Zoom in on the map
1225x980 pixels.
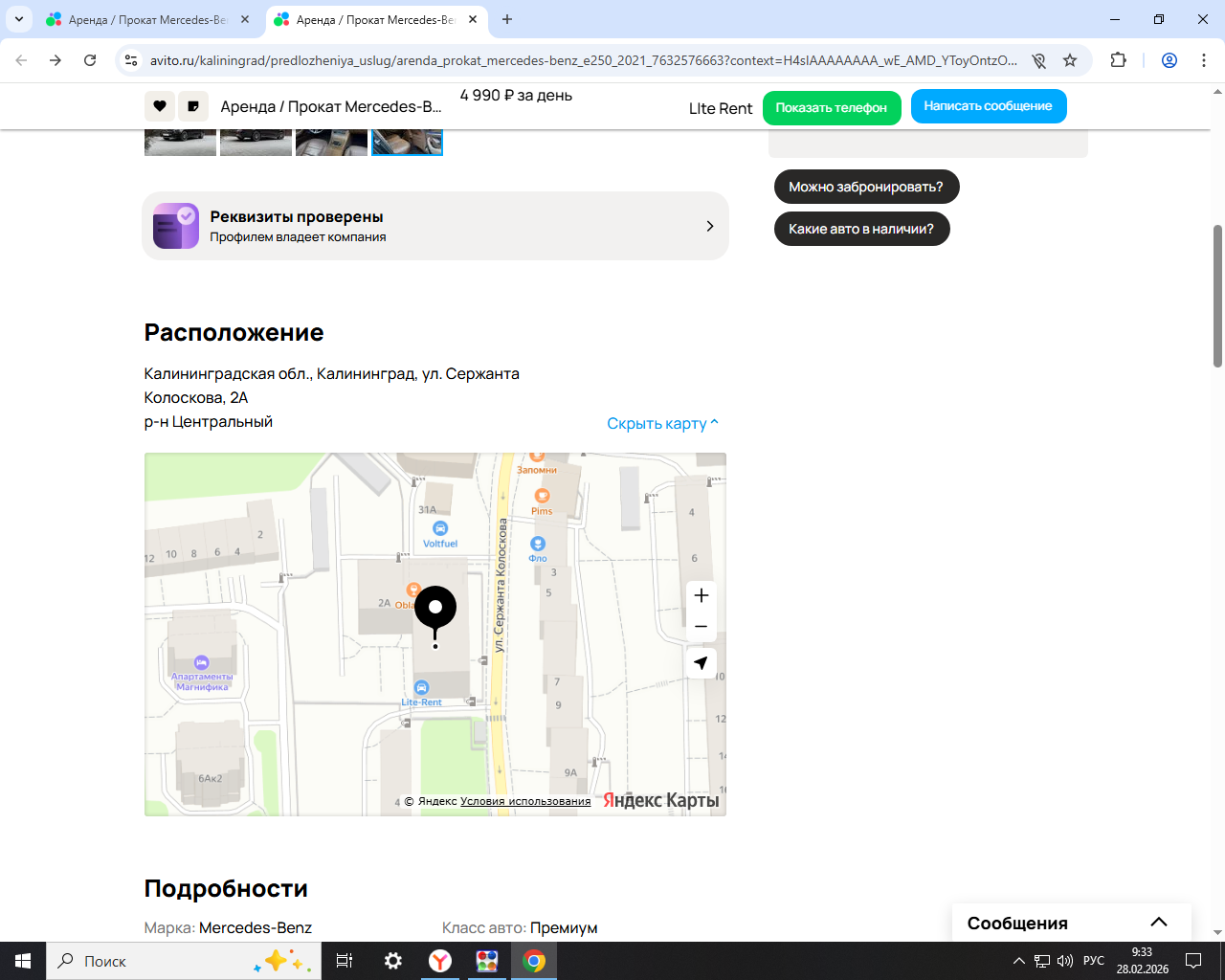pyautogui.click(x=702, y=595)
